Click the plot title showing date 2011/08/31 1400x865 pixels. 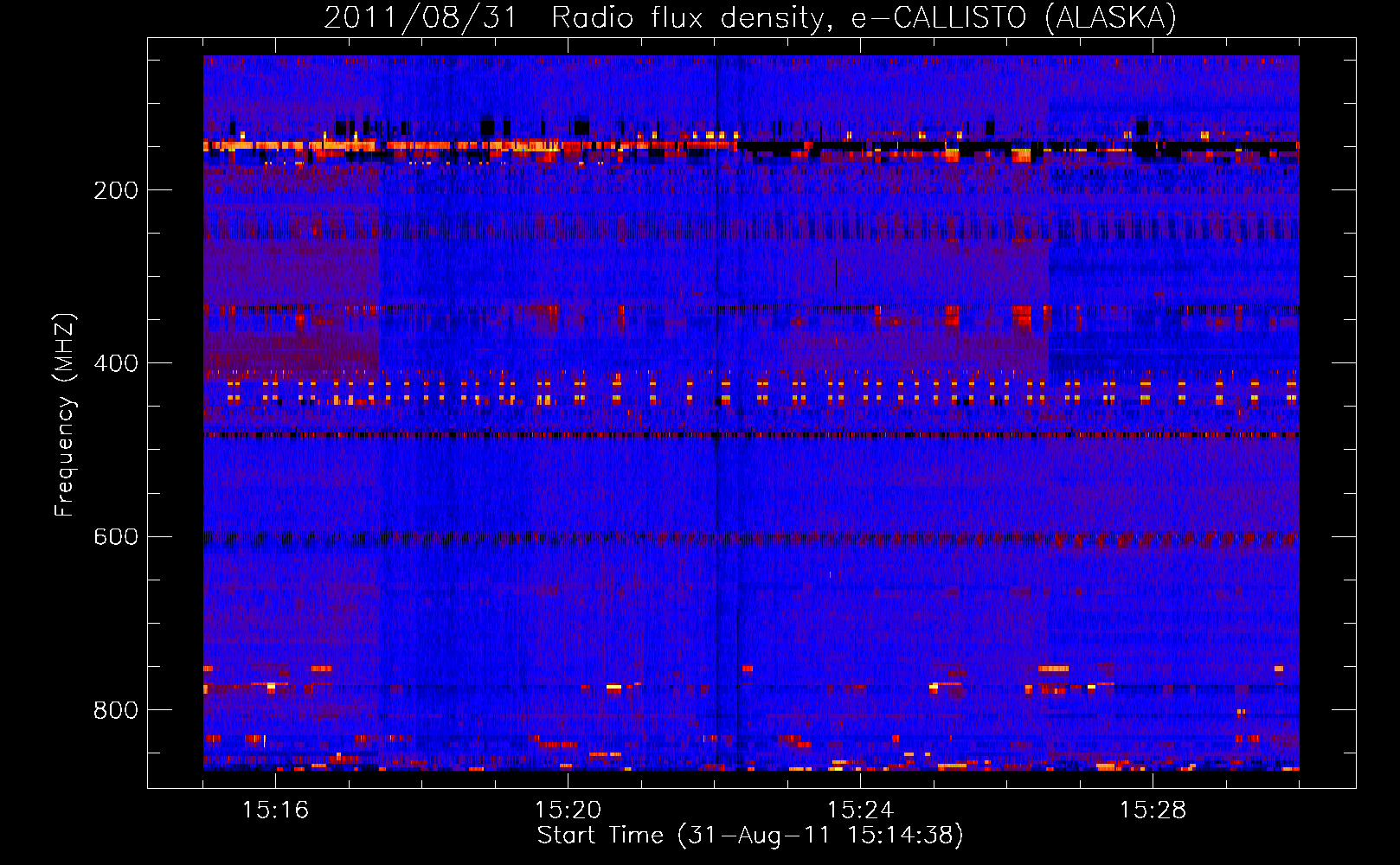[750, 18]
